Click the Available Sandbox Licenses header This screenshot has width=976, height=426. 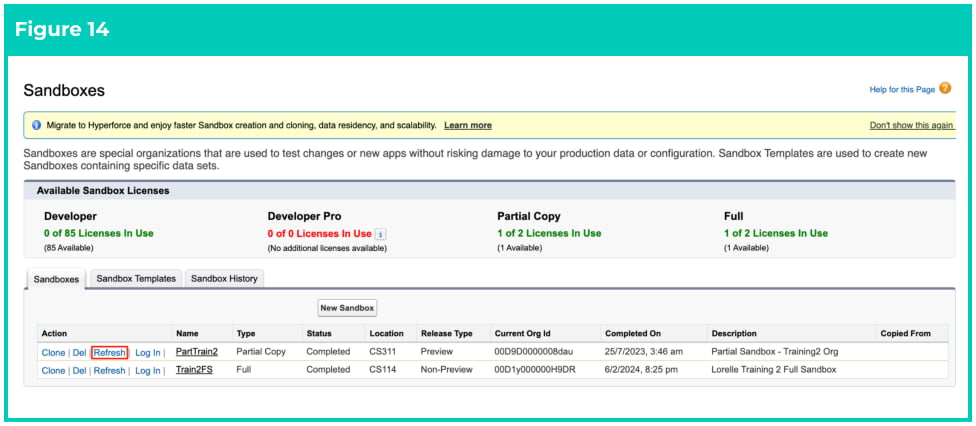point(103,191)
